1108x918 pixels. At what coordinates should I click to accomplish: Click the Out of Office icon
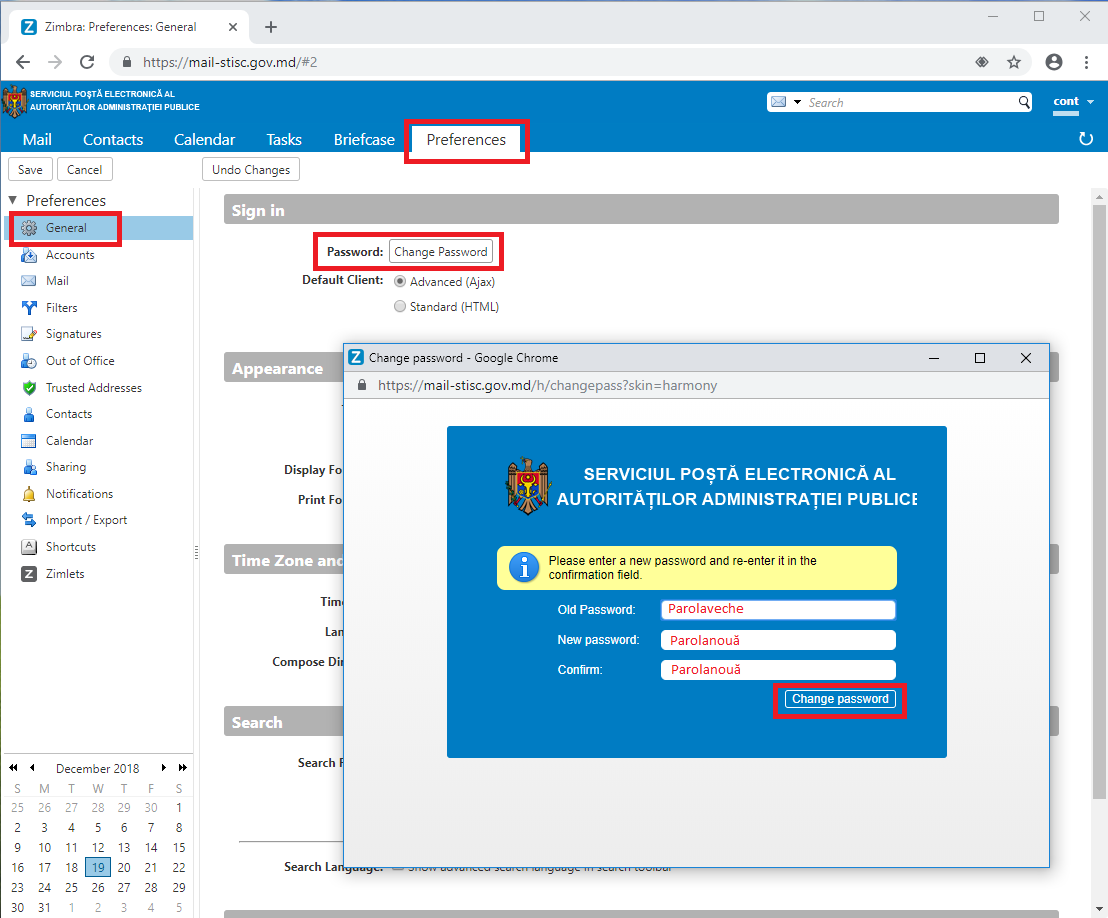(28, 361)
